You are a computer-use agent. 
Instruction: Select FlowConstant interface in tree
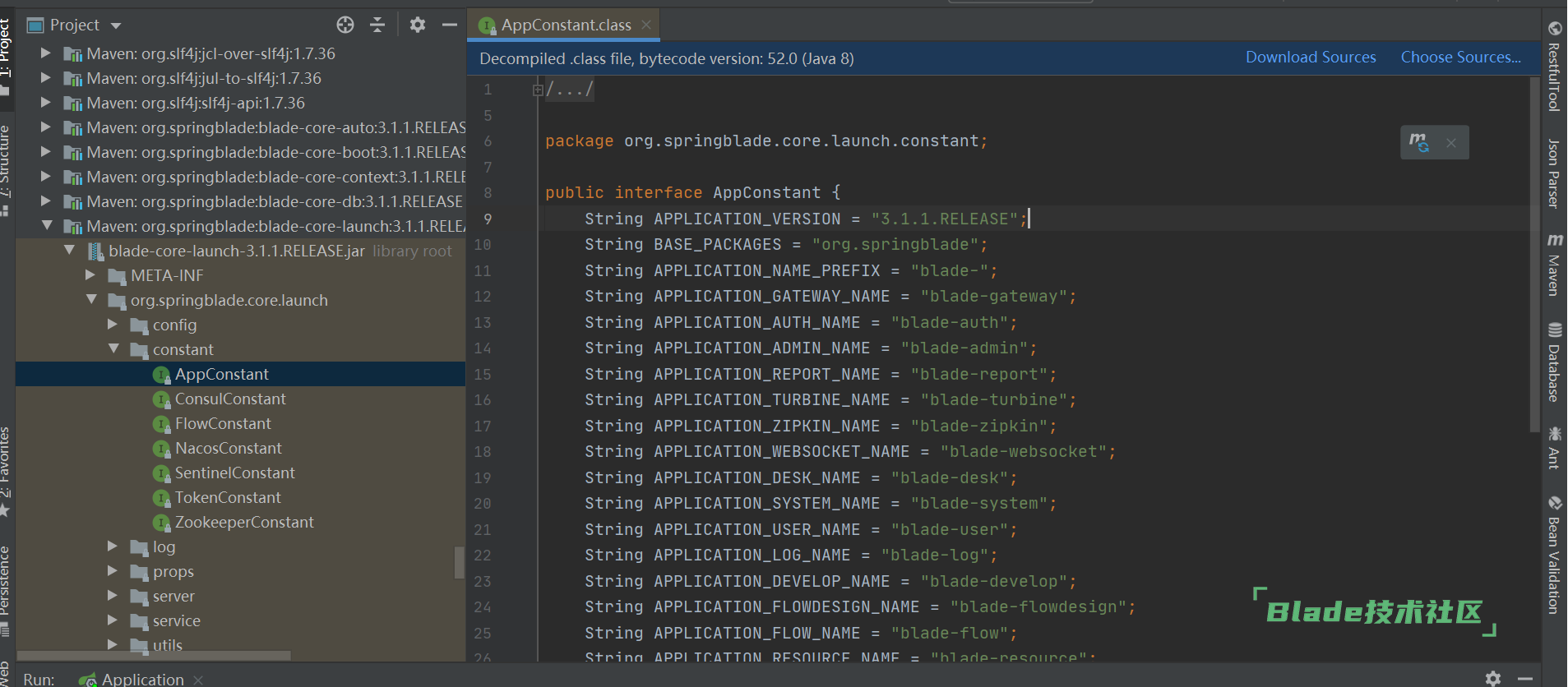click(x=240, y=423)
